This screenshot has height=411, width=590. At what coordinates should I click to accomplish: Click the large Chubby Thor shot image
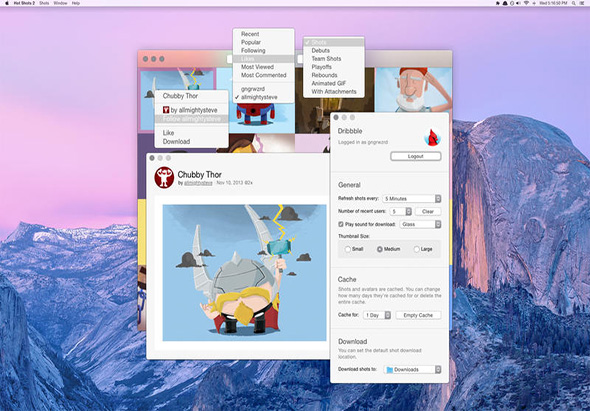pyautogui.click(x=244, y=272)
